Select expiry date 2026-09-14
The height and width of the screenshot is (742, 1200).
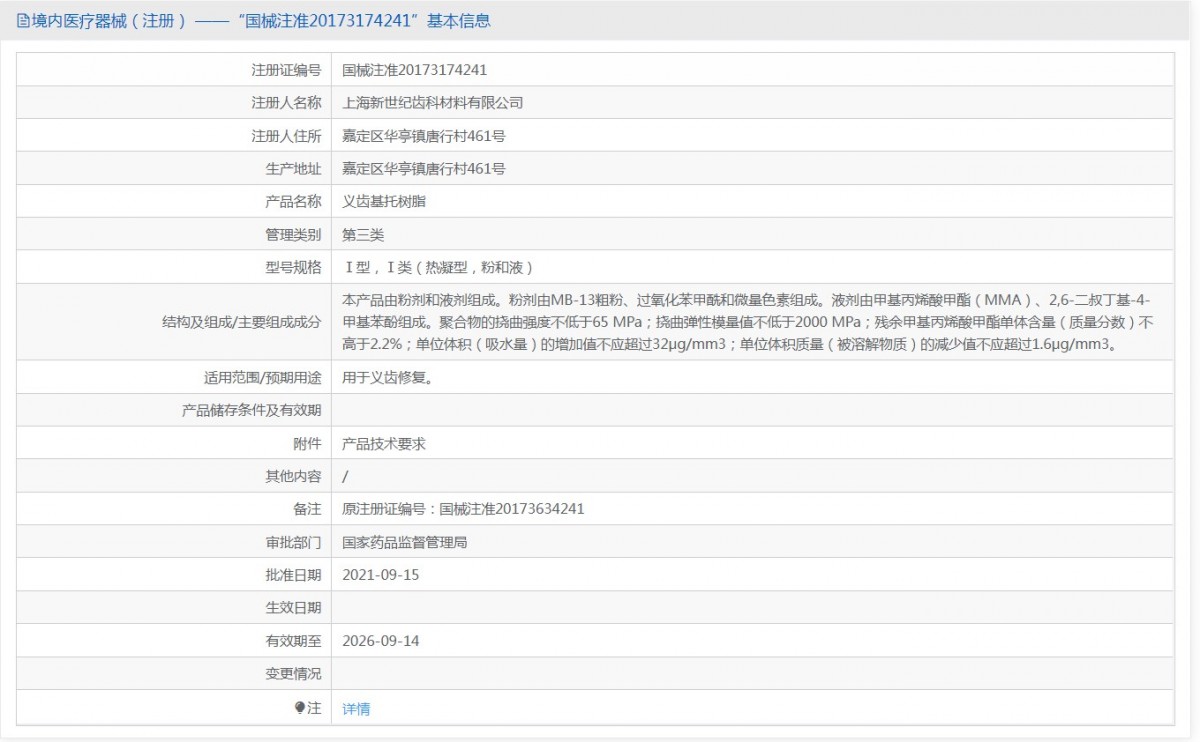coord(381,641)
